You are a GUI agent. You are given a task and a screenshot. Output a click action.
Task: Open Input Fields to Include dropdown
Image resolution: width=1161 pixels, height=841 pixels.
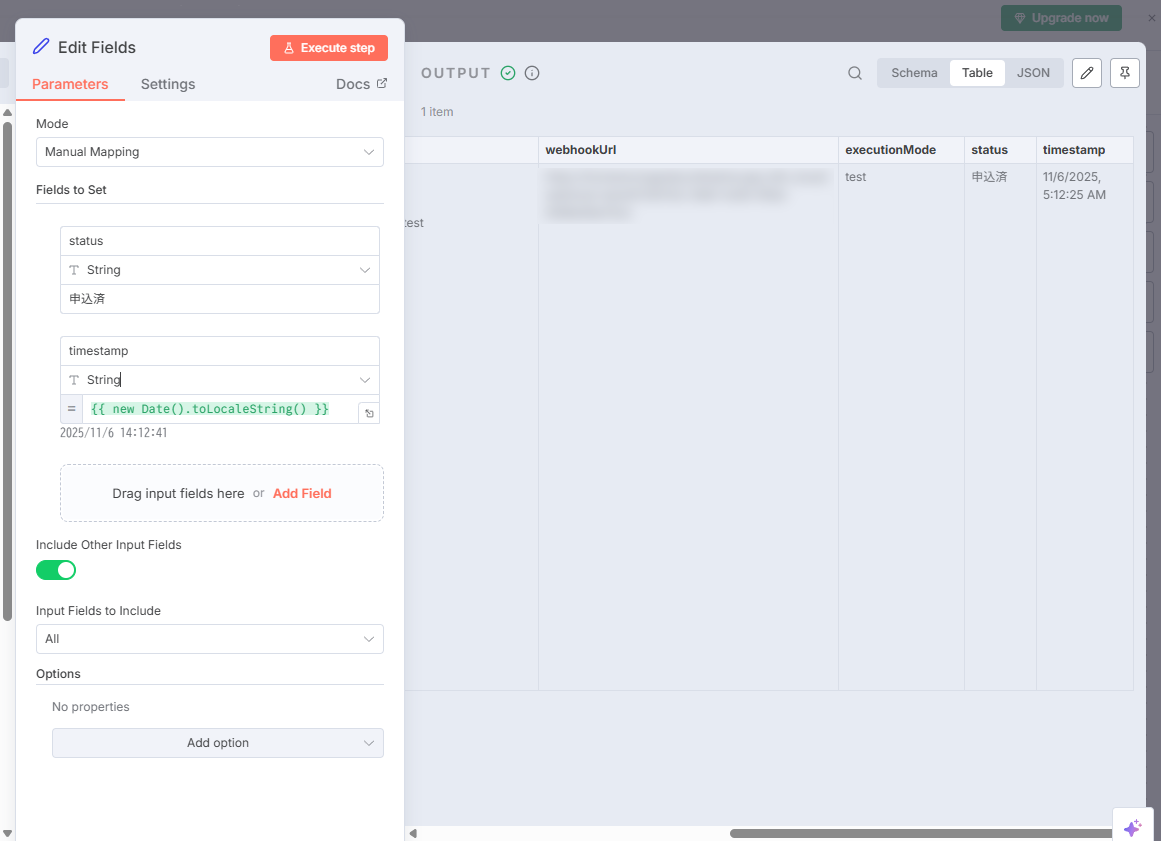point(210,639)
